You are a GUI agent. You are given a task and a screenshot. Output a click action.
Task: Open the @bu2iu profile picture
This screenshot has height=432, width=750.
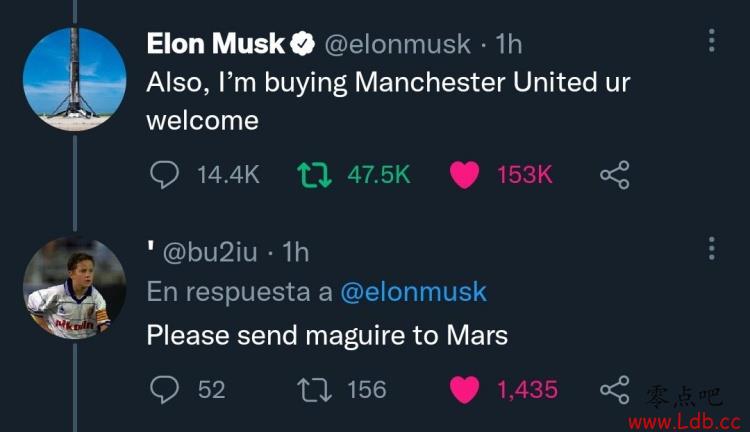pos(75,288)
